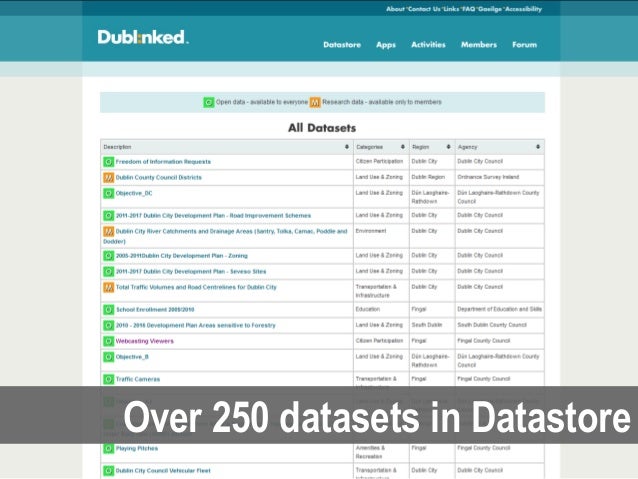
Task: Click open-data icon beside Playing Pitches
Action: 108,448
